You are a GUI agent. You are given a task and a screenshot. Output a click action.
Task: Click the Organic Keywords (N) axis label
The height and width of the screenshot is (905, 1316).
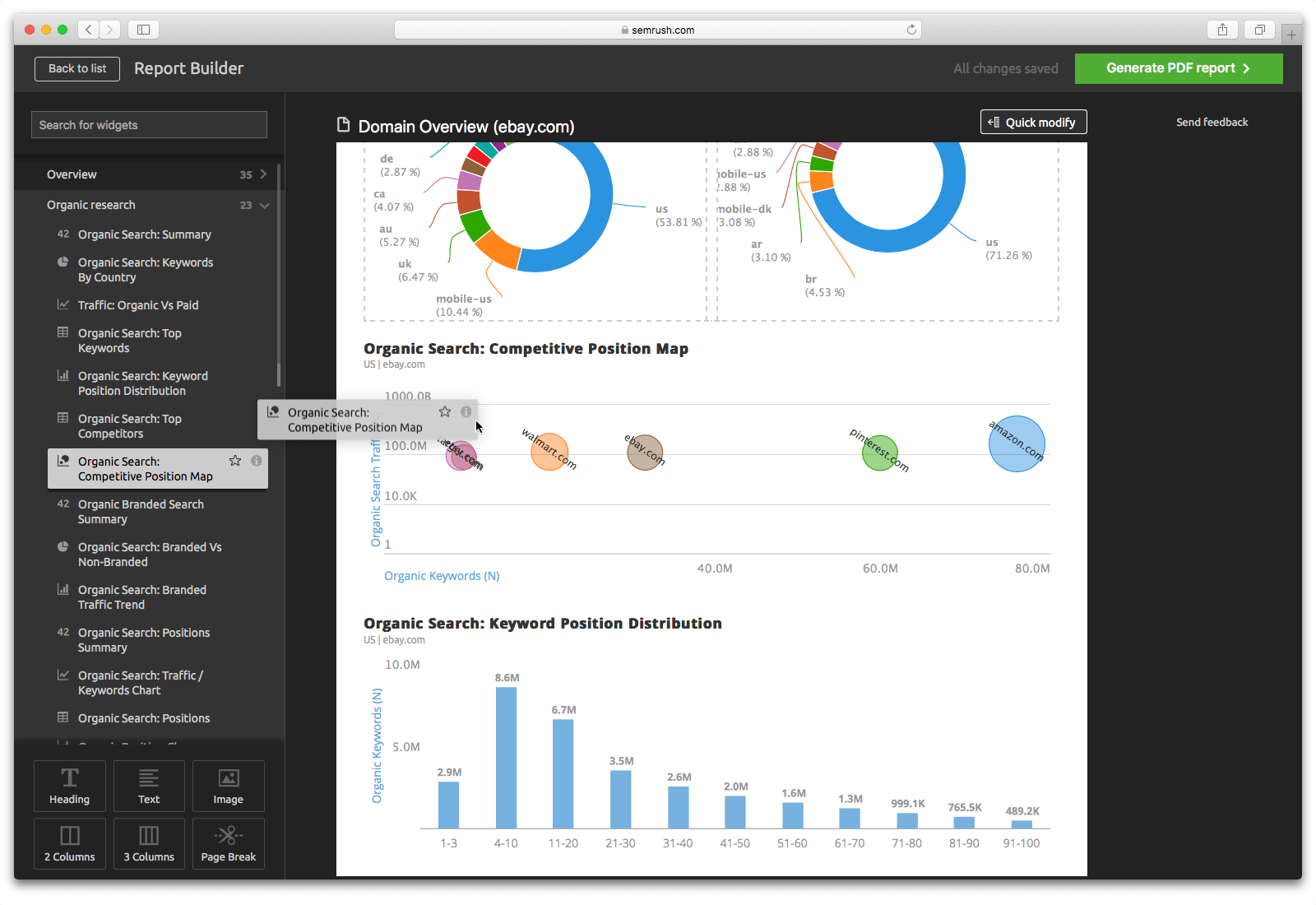[x=442, y=576]
